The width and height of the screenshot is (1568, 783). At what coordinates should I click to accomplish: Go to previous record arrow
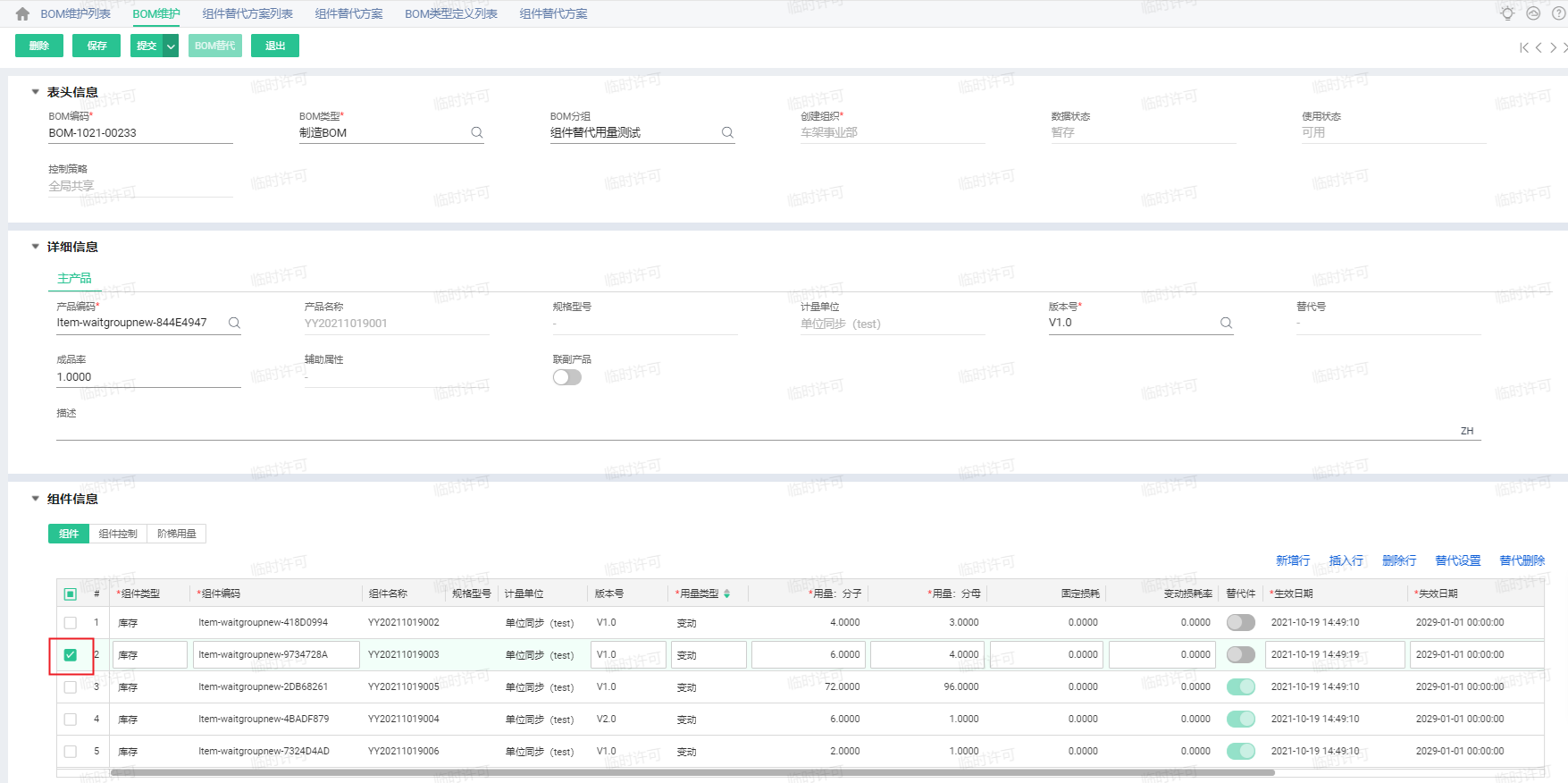click(x=1539, y=47)
